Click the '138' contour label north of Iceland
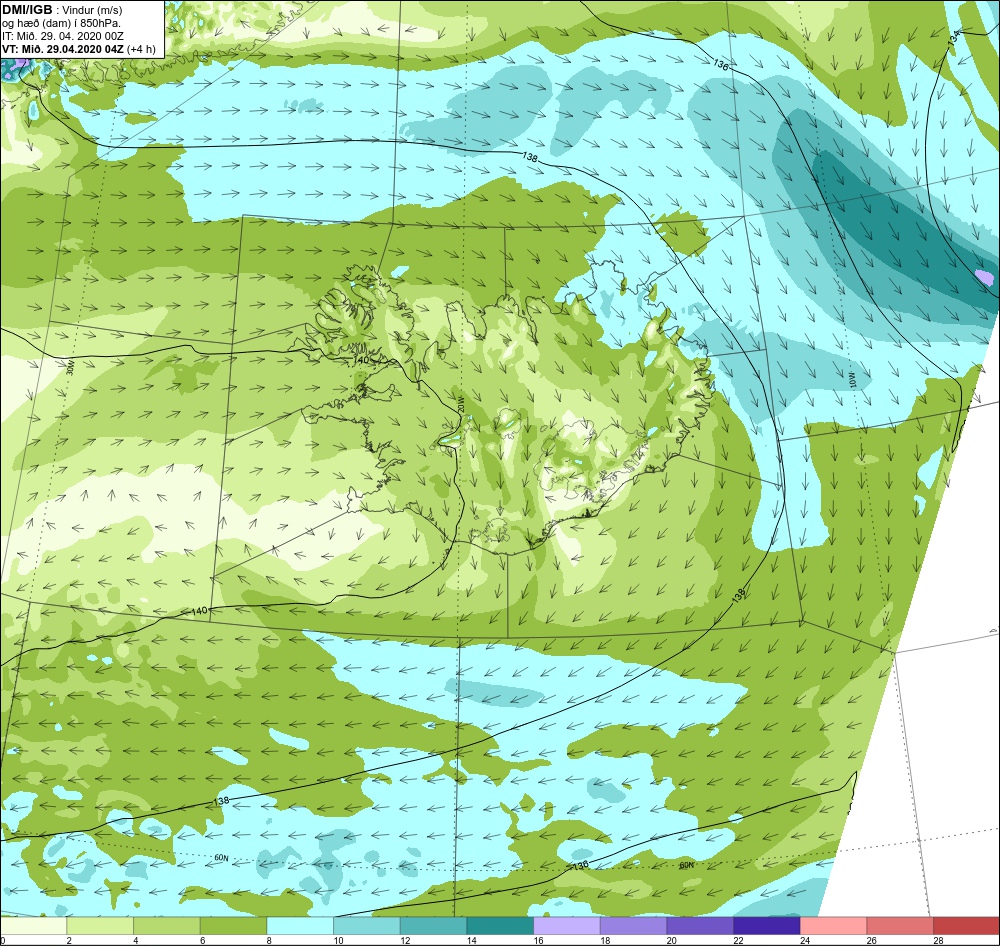Viewport: 1000px width, 946px height. pyautogui.click(x=530, y=156)
